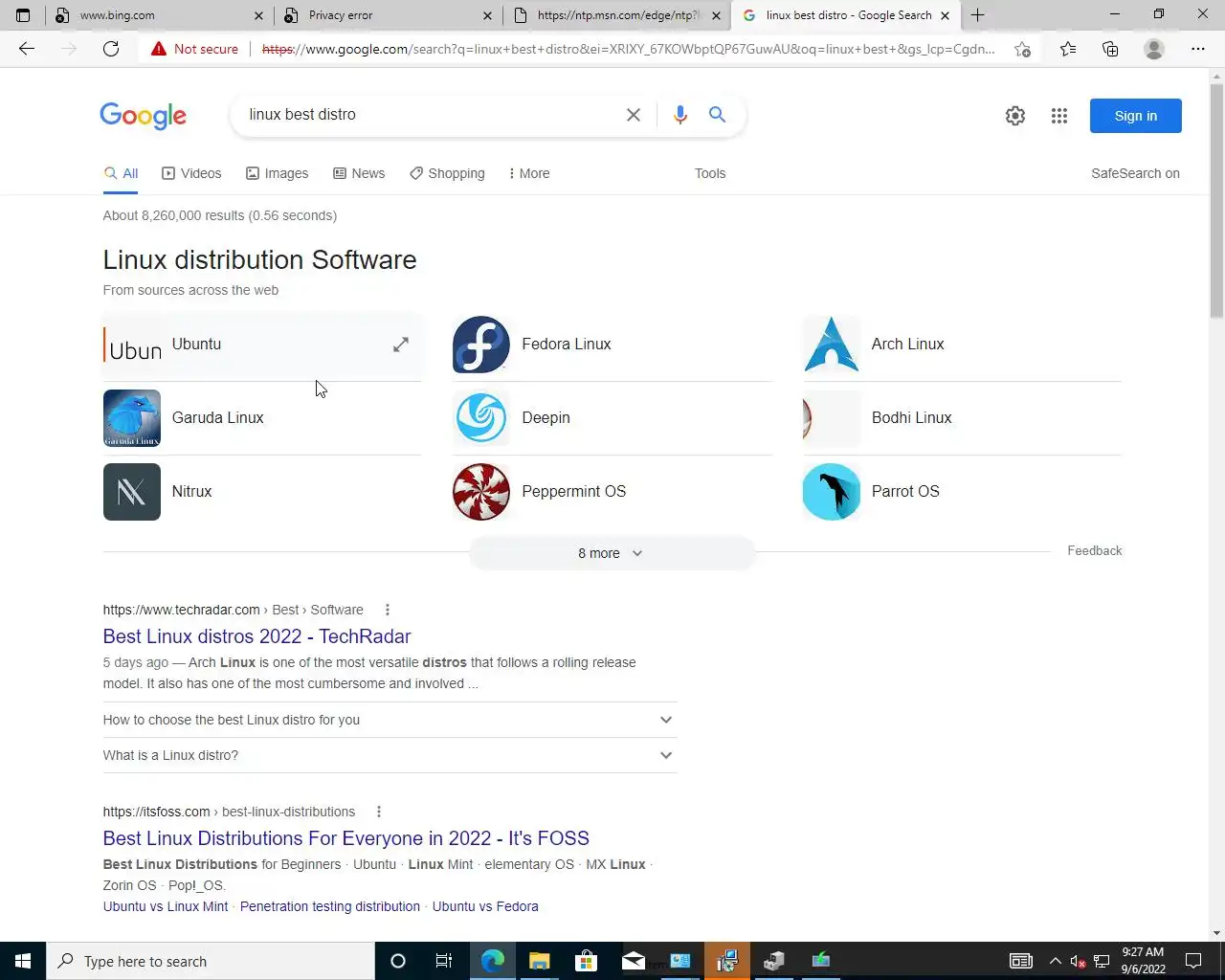This screenshot has width=1225, height=980.
Task: Open Google settings gear icon
Action: click(1015, 116)
